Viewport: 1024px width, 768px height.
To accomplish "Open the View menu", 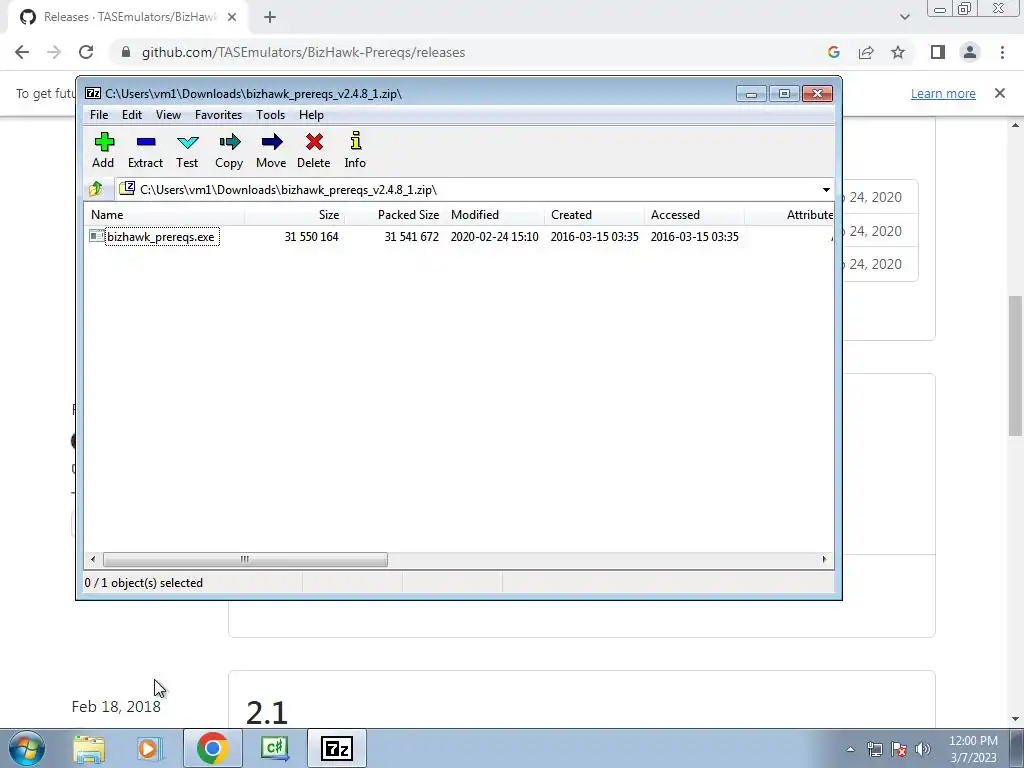I will tap(168, 115).
